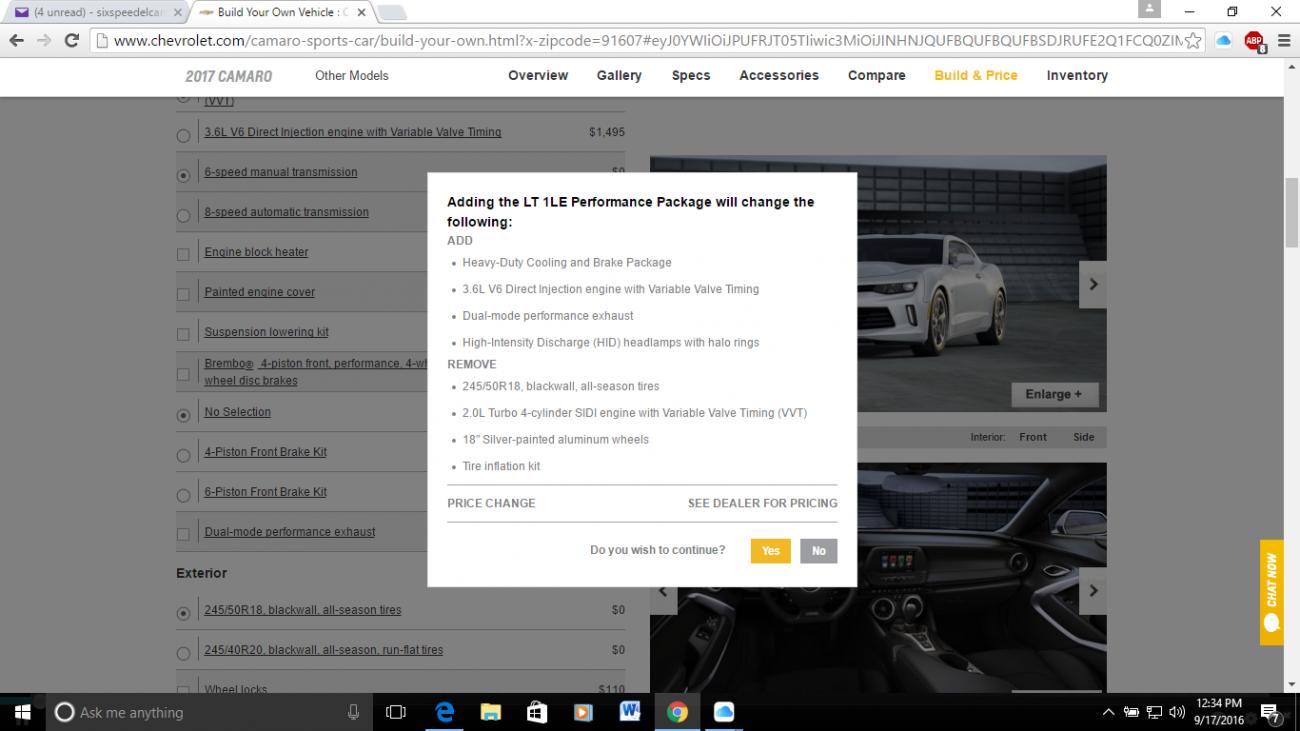Click the Enlarge + button on car image
Viewport: 1300px width, 731px height.
coord(1053,395)
